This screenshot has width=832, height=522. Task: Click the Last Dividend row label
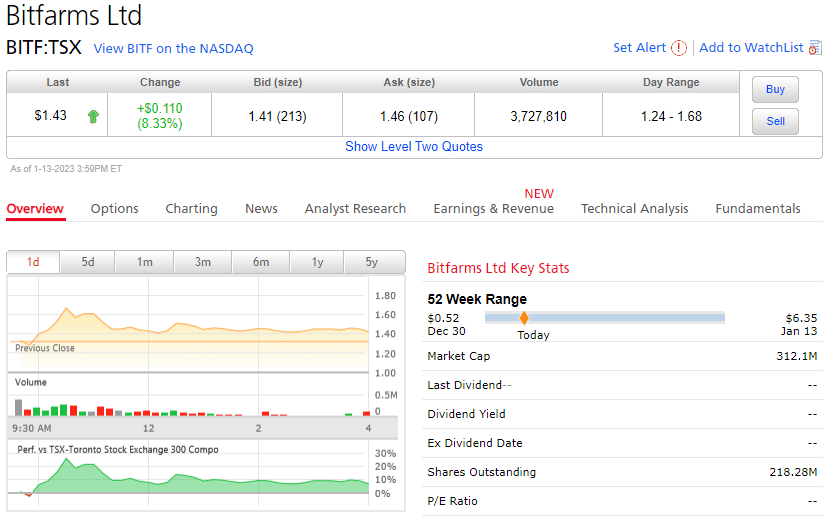(465, 385)
